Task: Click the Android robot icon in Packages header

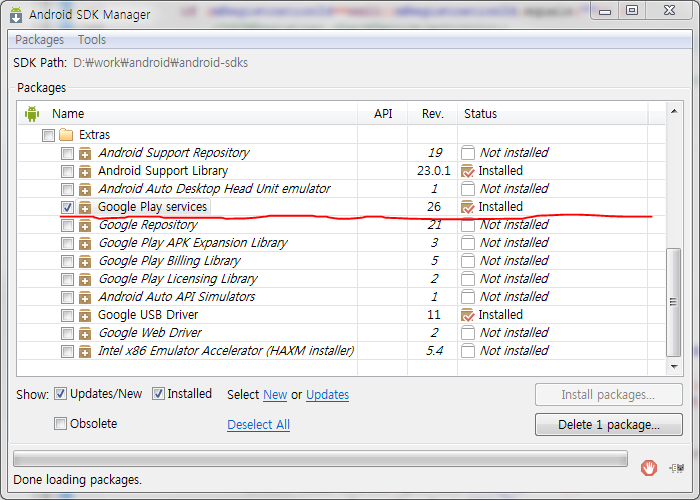Action: pos(32,114)
